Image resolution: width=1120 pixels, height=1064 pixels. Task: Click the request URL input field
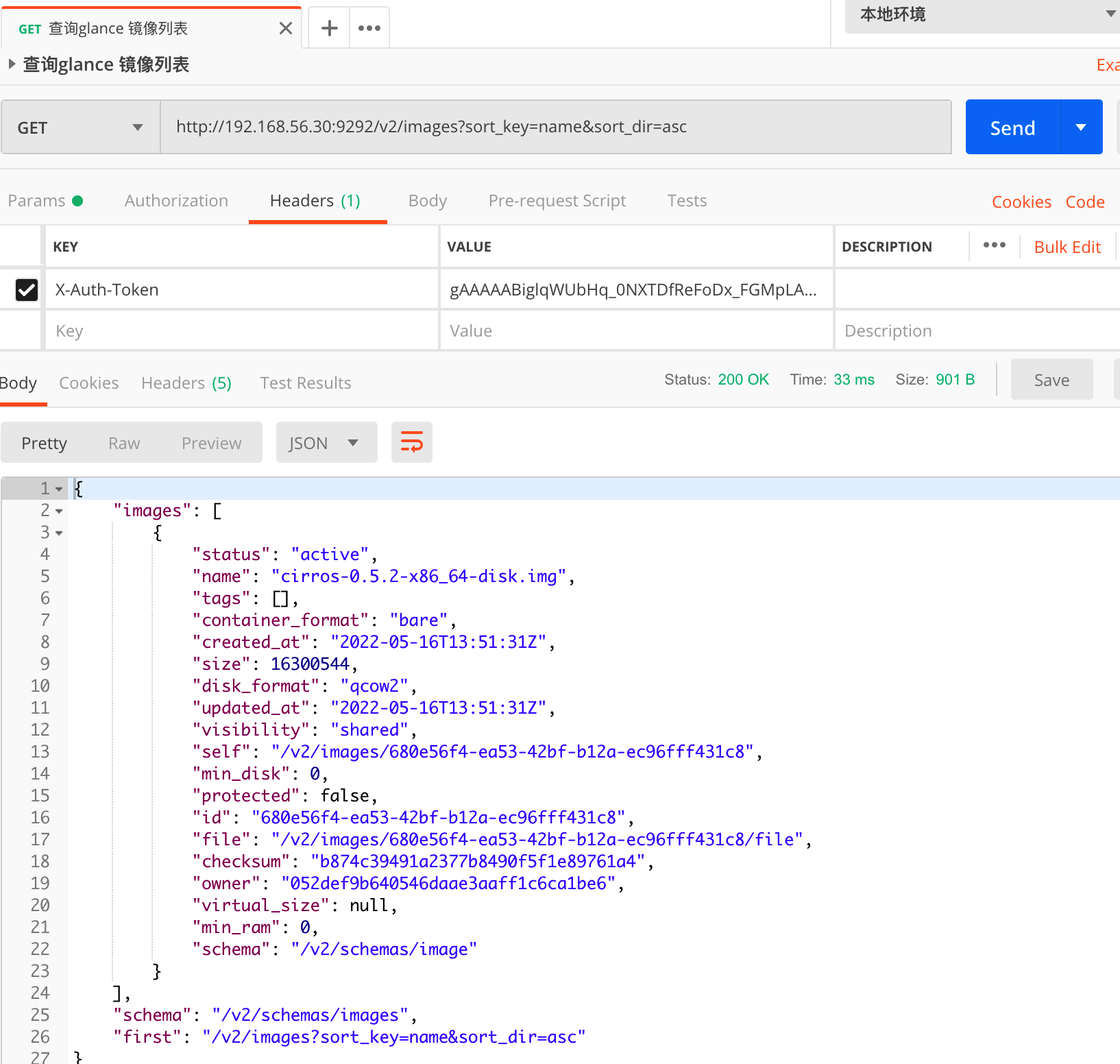(x=556, y=128)
